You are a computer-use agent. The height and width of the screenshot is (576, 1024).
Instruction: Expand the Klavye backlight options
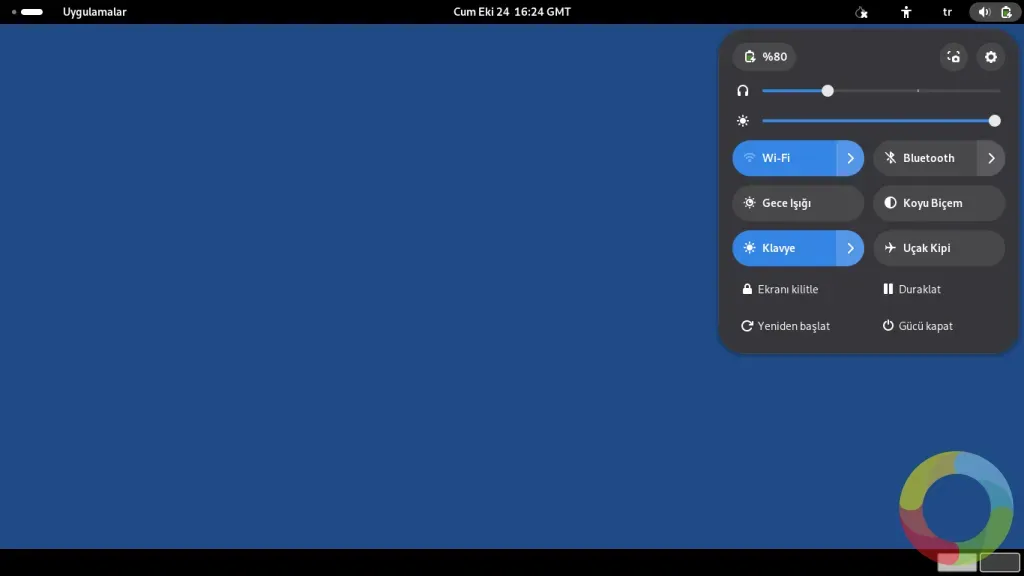850,248
